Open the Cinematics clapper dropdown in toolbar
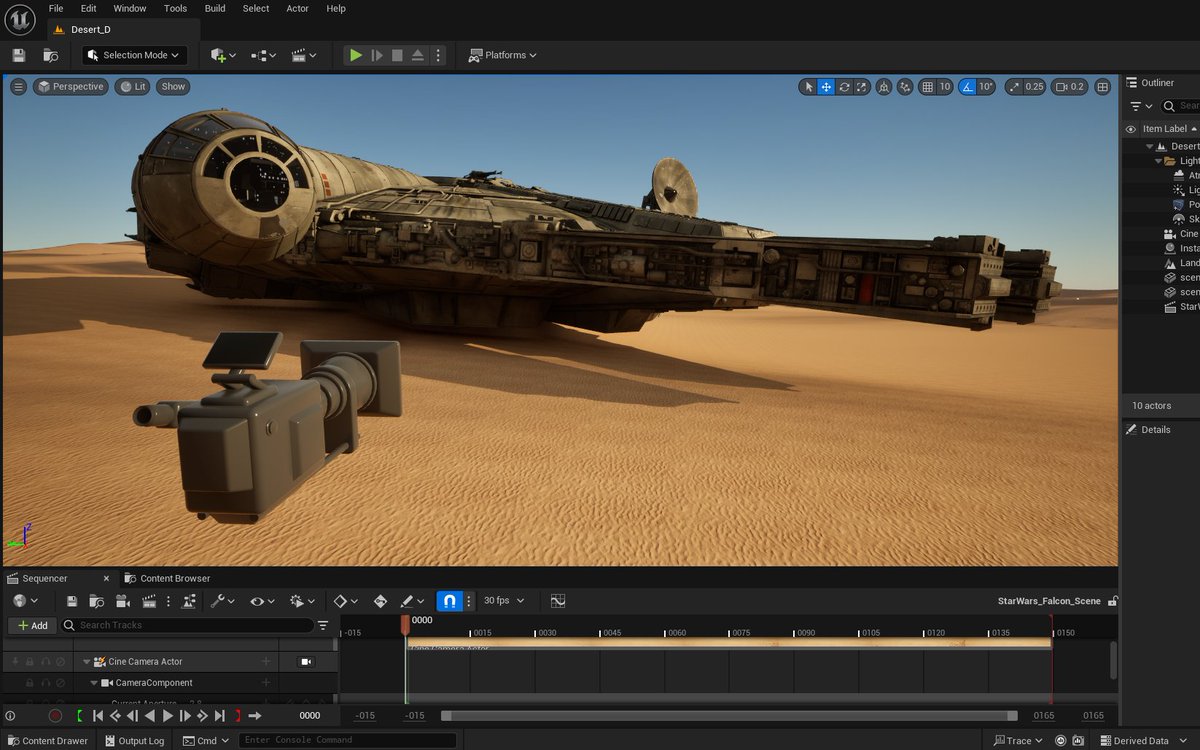The image size is (1200, 750). click(303, 55)
